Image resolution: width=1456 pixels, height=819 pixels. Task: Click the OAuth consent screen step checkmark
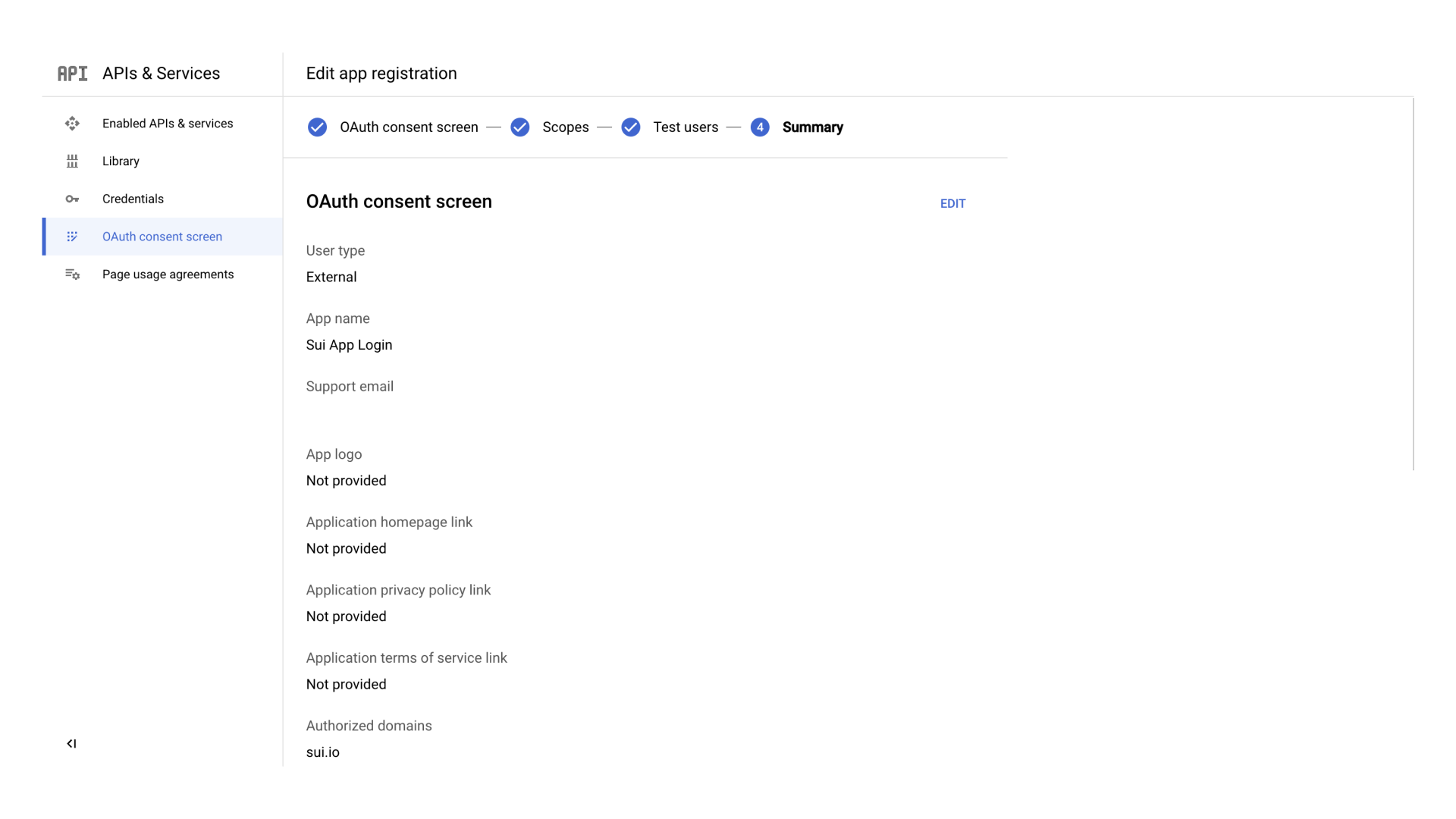tap(317, 127)
